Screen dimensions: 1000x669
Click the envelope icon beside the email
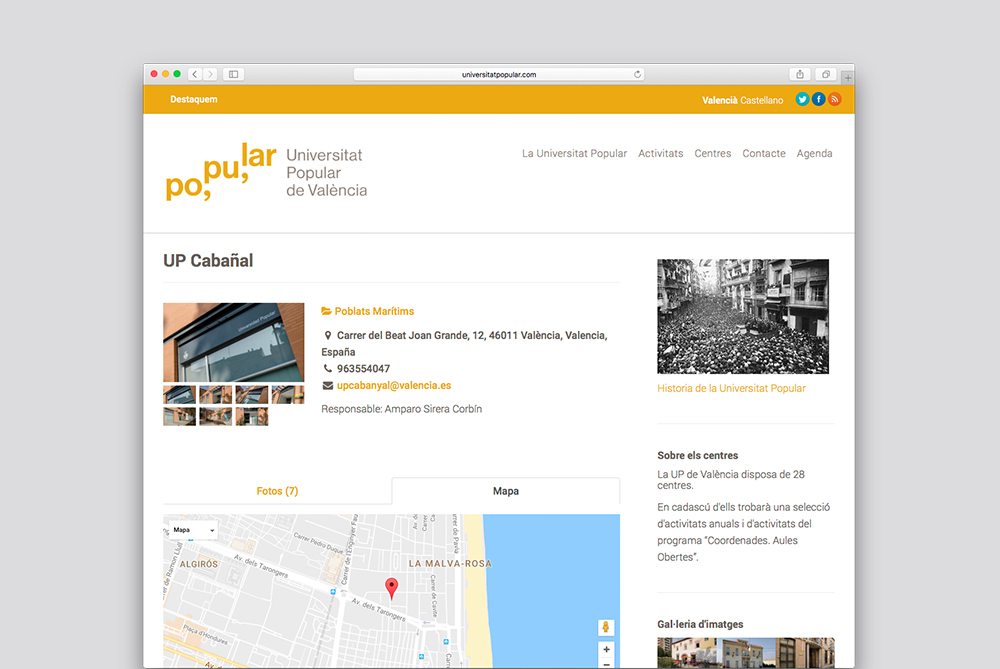pyautogui.click(x=328, y=386)
